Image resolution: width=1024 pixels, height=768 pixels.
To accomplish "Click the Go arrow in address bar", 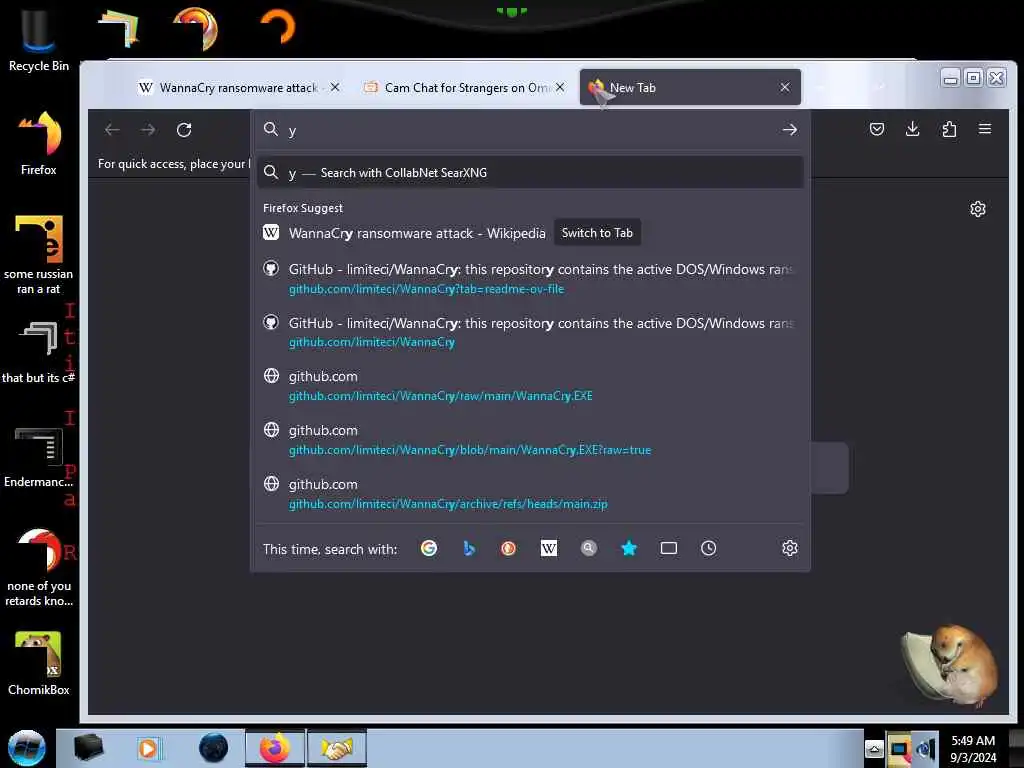I will tap(790, 130).
